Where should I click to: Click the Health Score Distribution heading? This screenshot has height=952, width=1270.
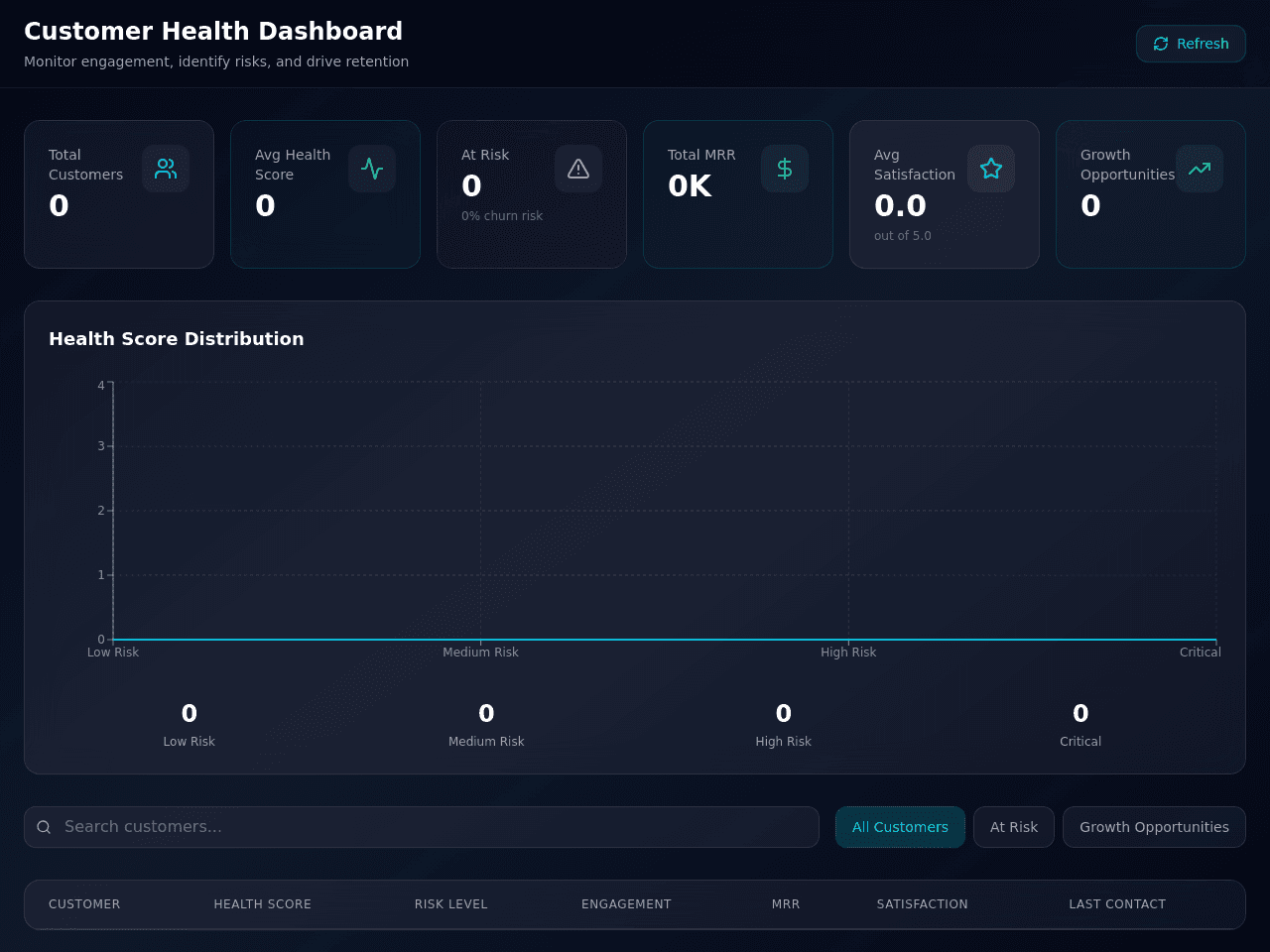click(x=177, y=339)
